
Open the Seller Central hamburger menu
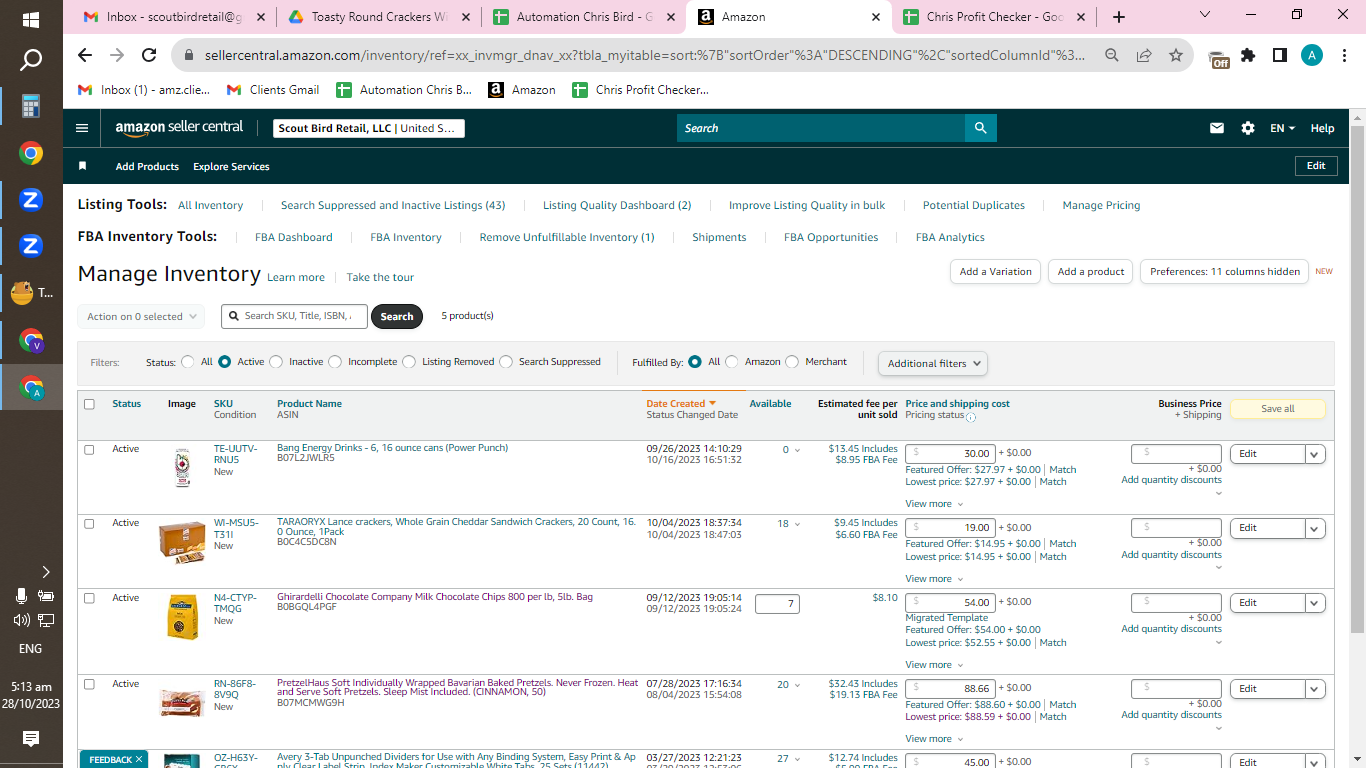[x=82, y=128]
